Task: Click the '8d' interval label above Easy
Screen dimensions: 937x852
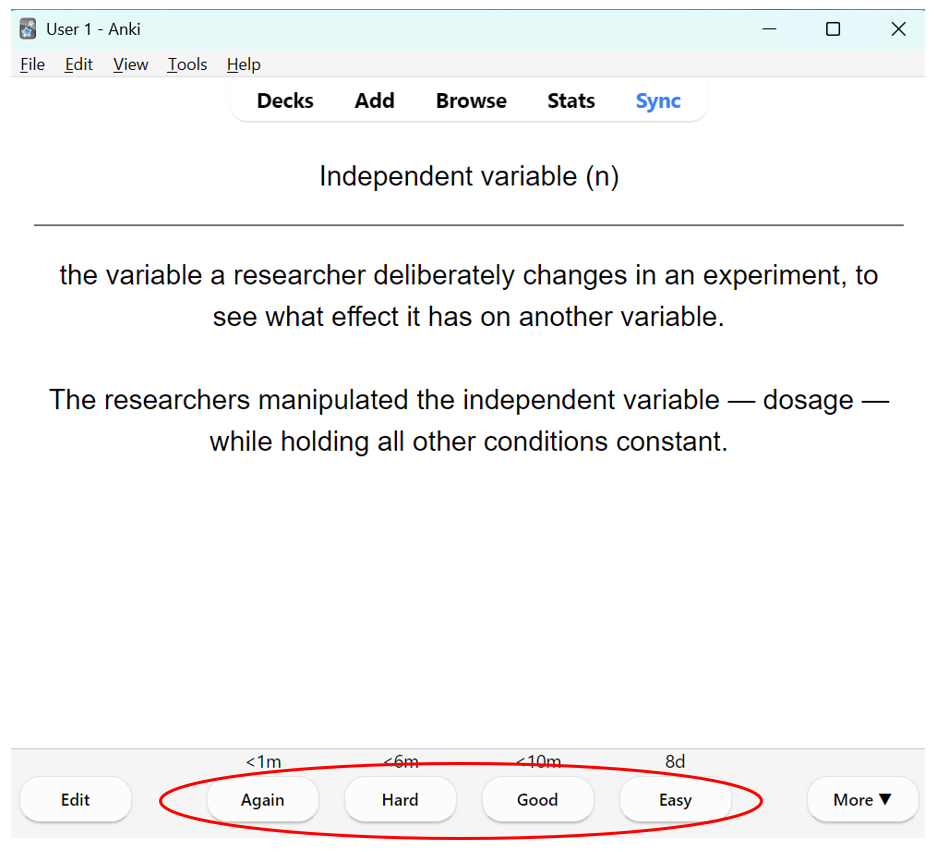Action: pyautogui.click(x=675, y=762)
